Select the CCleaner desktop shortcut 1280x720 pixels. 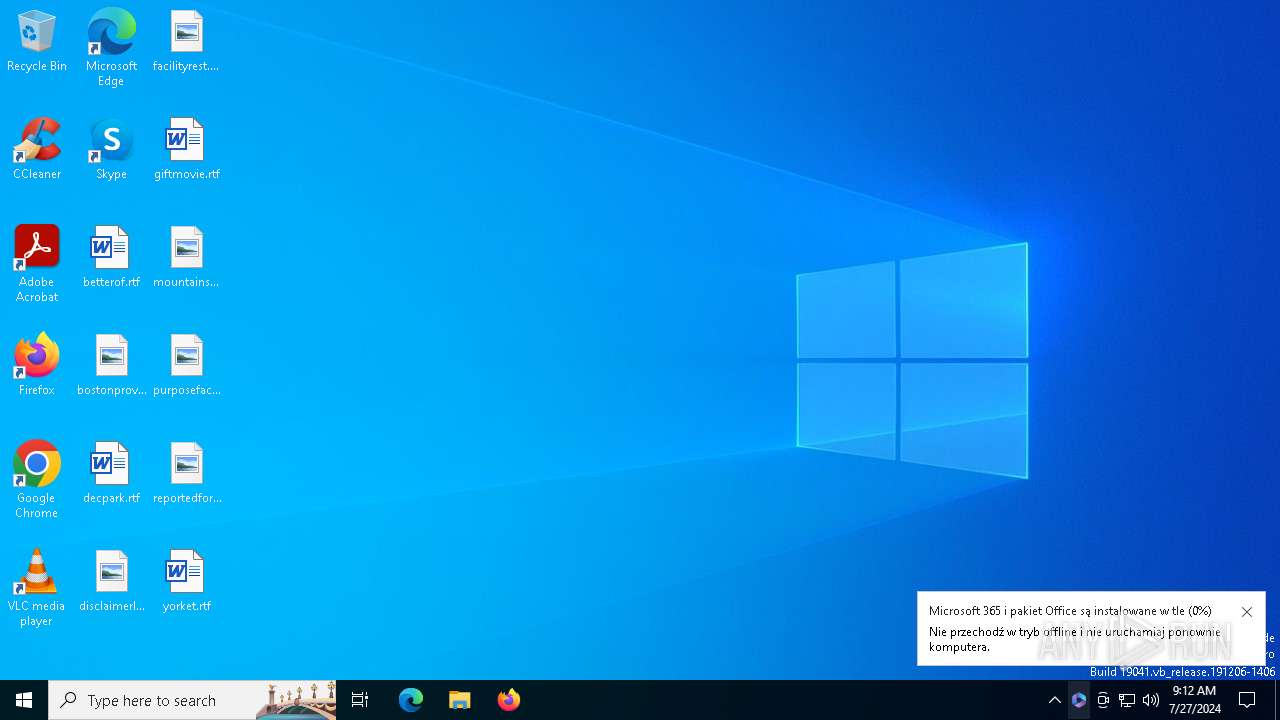click(37, 150)
